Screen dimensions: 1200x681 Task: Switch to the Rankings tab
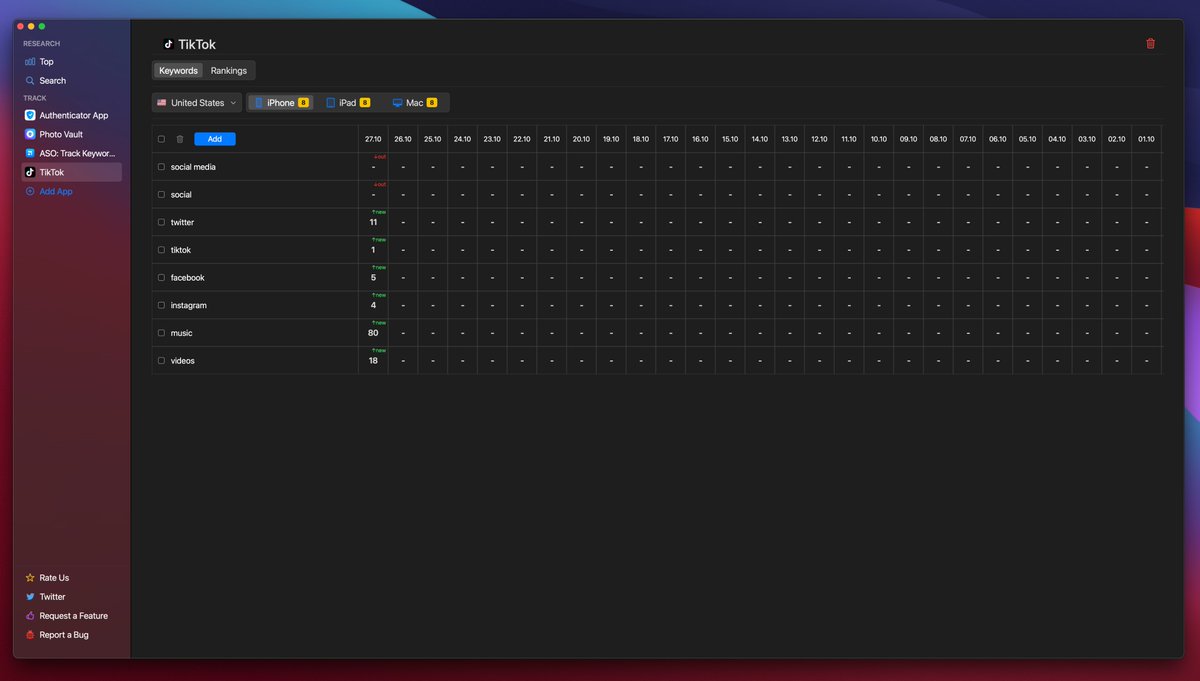click(x=229, y=71)
